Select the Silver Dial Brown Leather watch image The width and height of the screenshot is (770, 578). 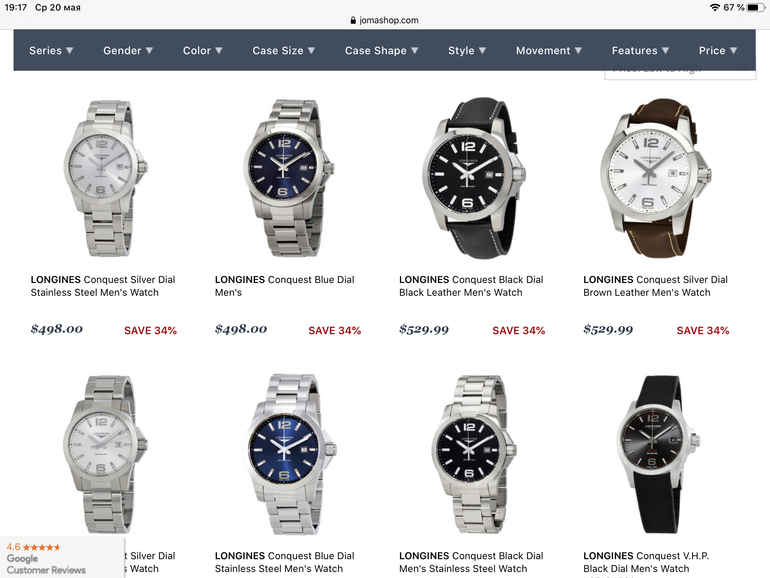[x=656, y=178]
